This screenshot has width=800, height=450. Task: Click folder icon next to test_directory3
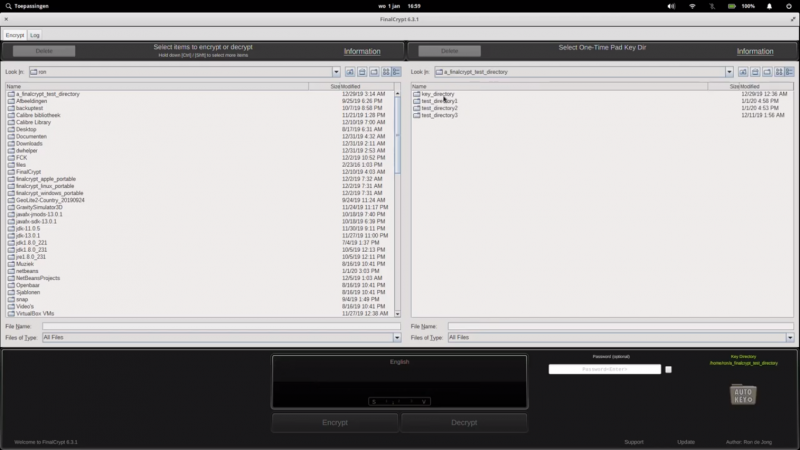[x=417, y=115]
